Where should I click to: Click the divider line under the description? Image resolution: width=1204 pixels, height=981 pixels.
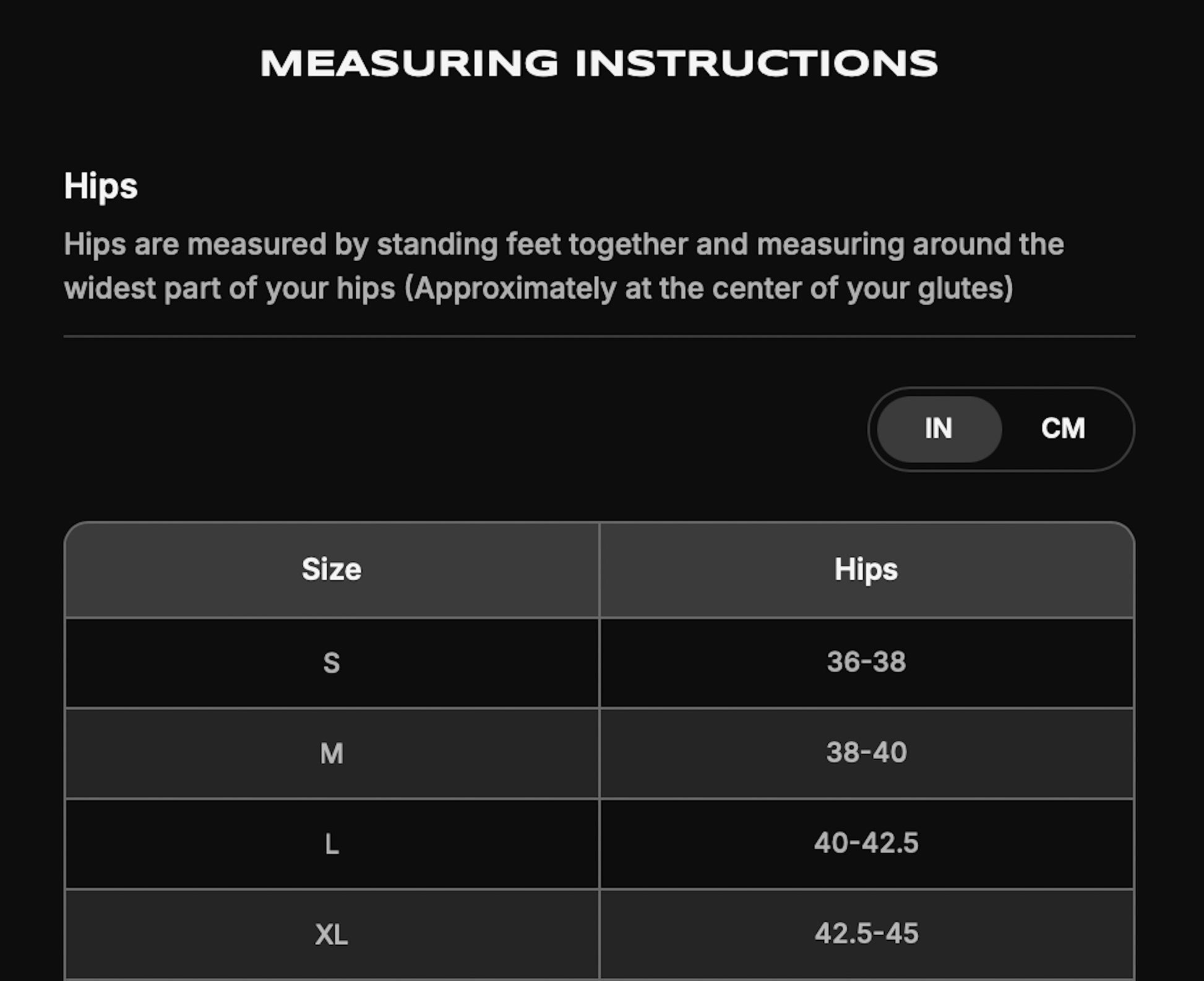point(599,336)
